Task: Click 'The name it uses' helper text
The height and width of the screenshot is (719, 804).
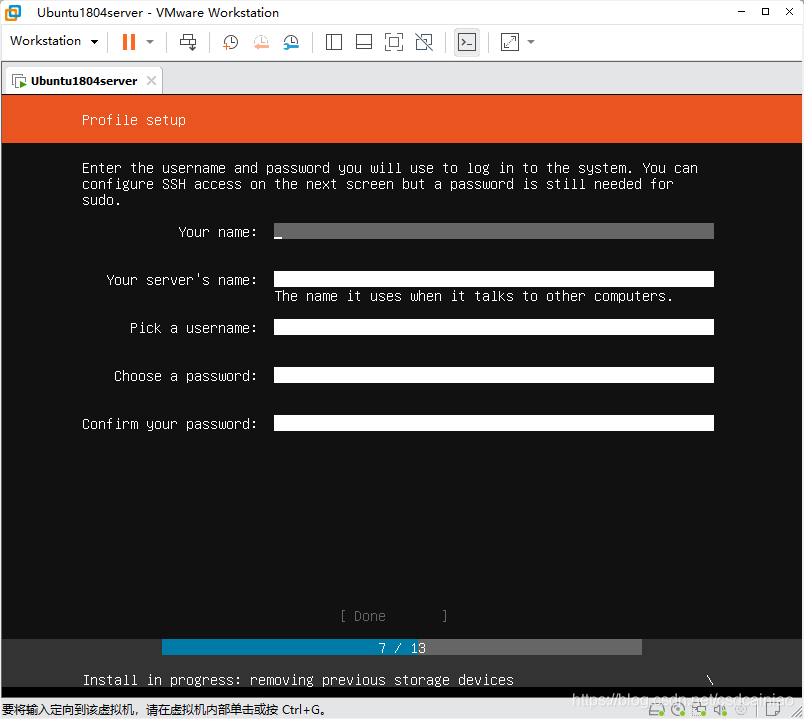Action: pyautogui.click(x=473, y=296)
